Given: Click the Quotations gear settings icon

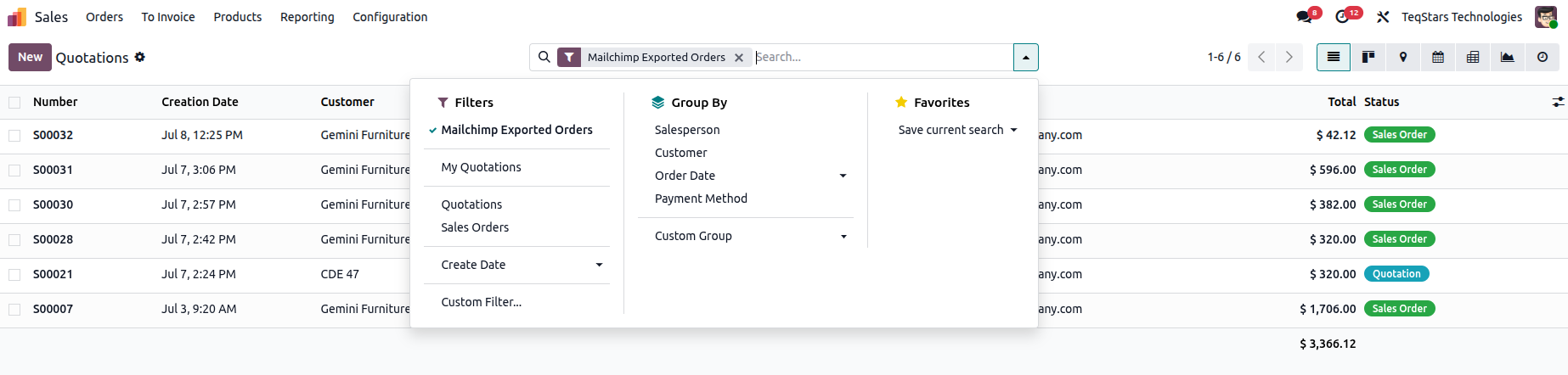Looking at the screenshot, I should pos(140,57).
